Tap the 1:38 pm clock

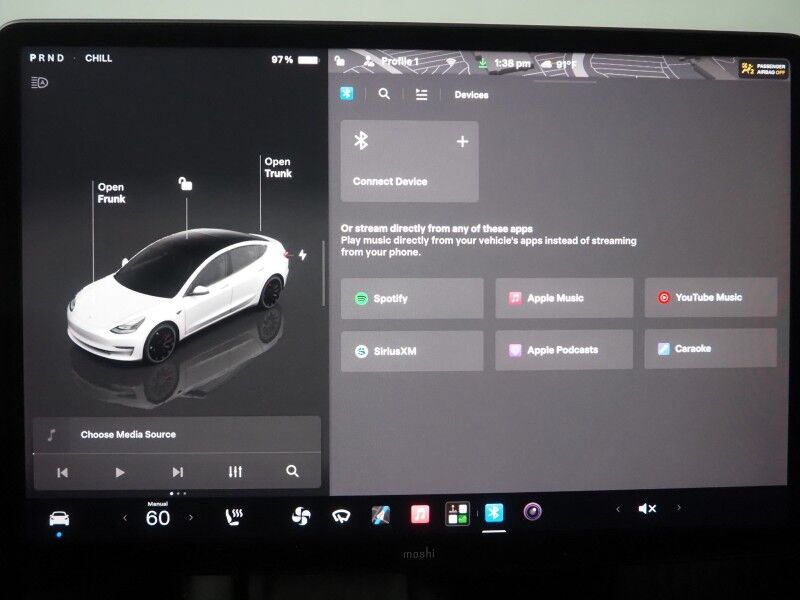tap(512, 63)
